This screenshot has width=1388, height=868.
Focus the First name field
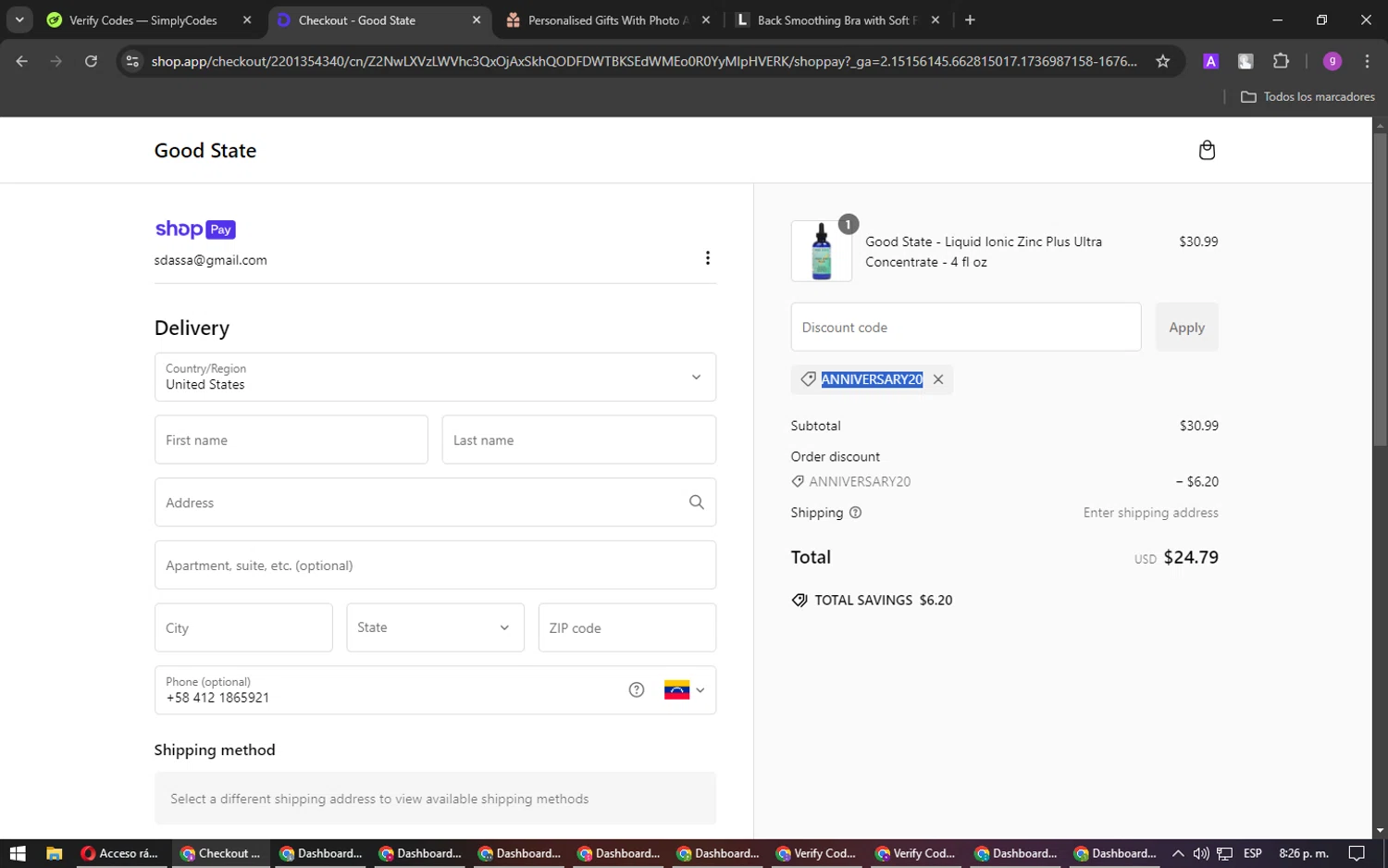click(x=291, y=440)
